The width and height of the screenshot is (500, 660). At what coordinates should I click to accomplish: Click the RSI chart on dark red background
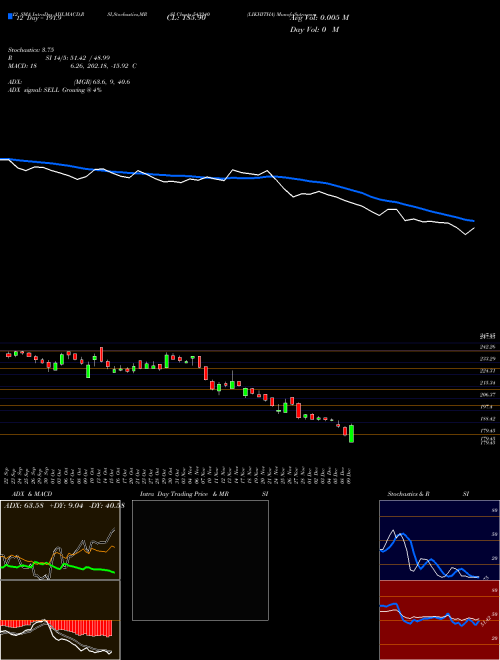click(x=439, y=620)
